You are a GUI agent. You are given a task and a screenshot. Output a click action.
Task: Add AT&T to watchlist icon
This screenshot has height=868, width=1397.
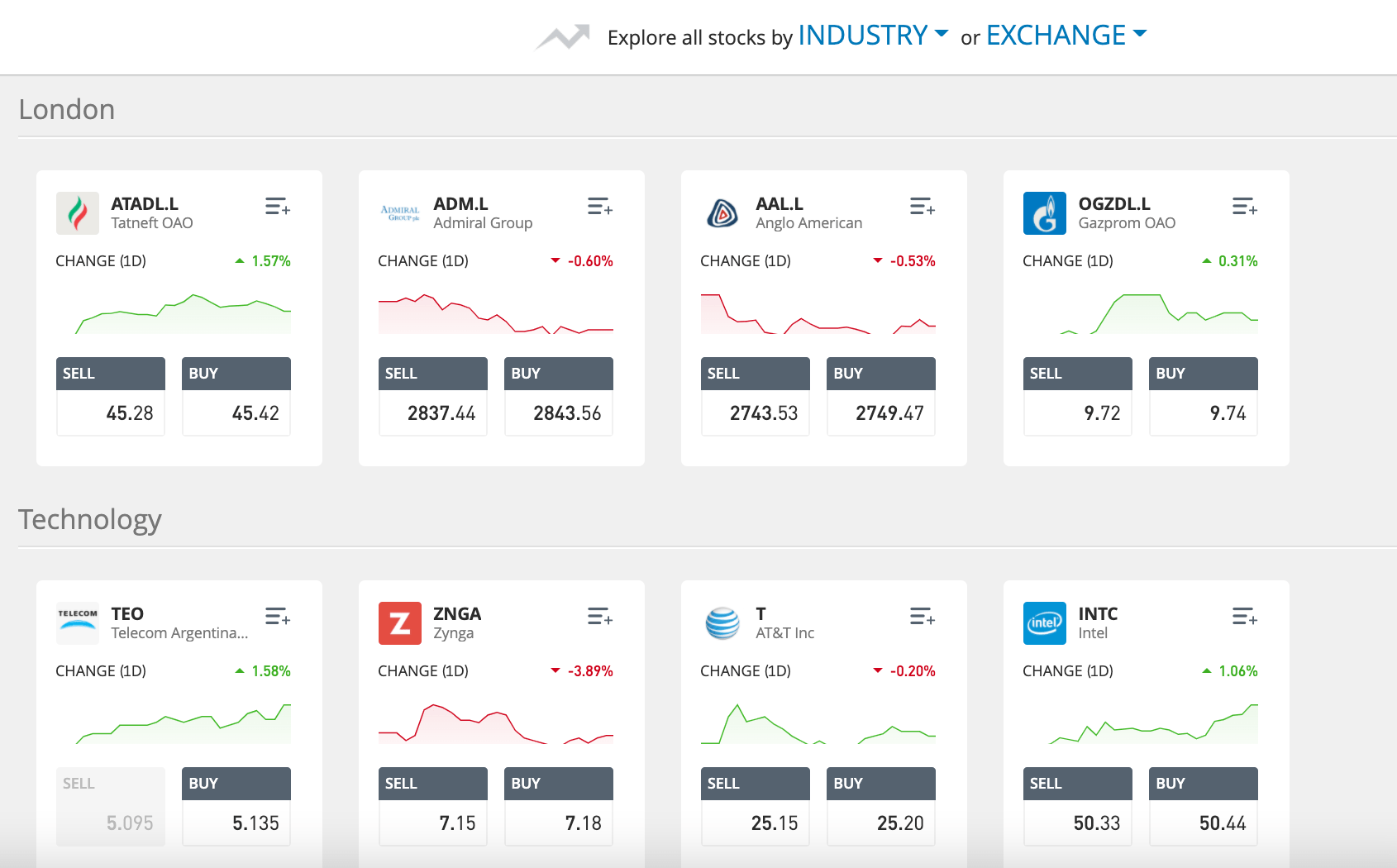pos(923,616)
